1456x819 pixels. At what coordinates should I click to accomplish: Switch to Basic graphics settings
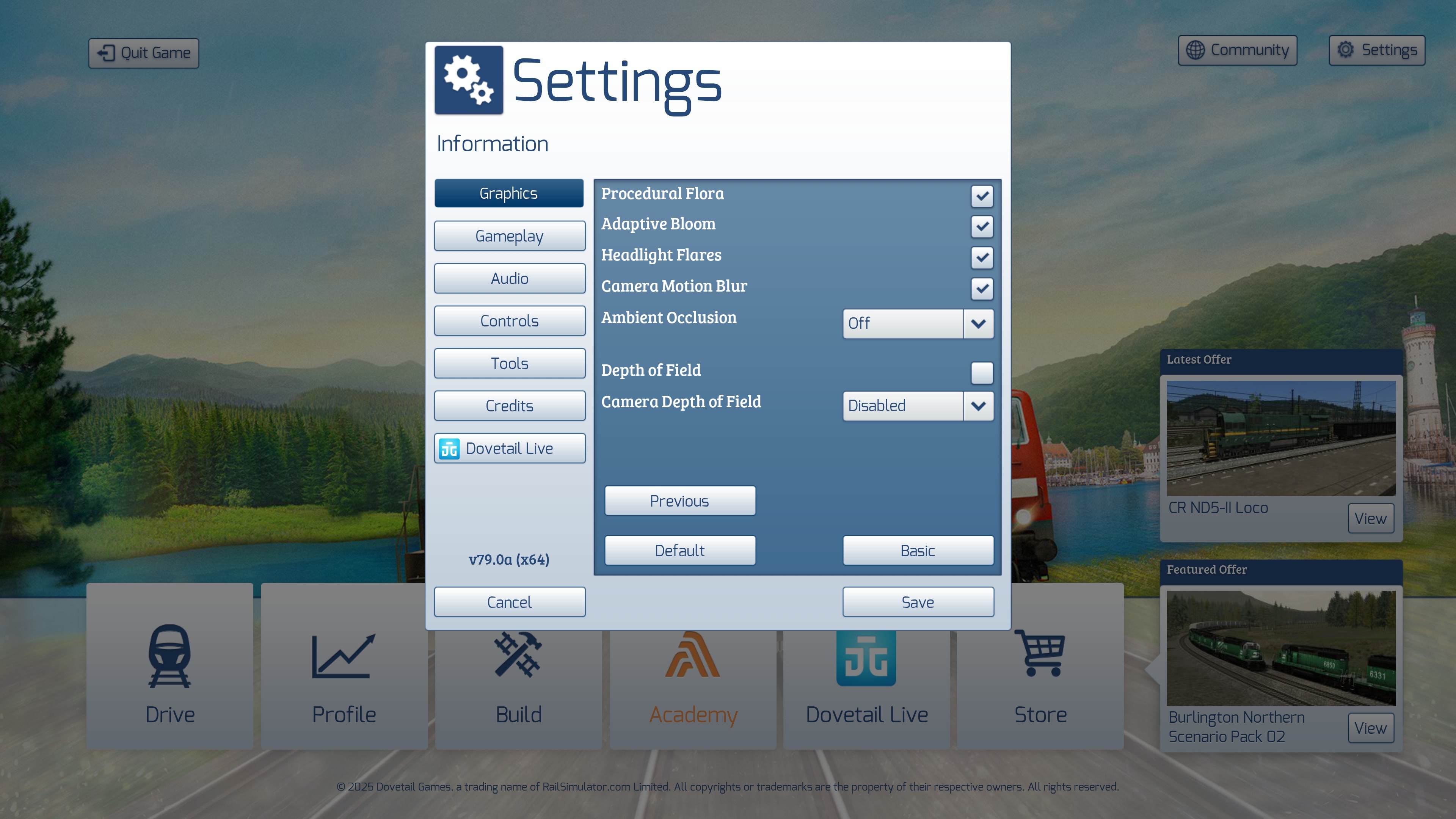point(918,551)
